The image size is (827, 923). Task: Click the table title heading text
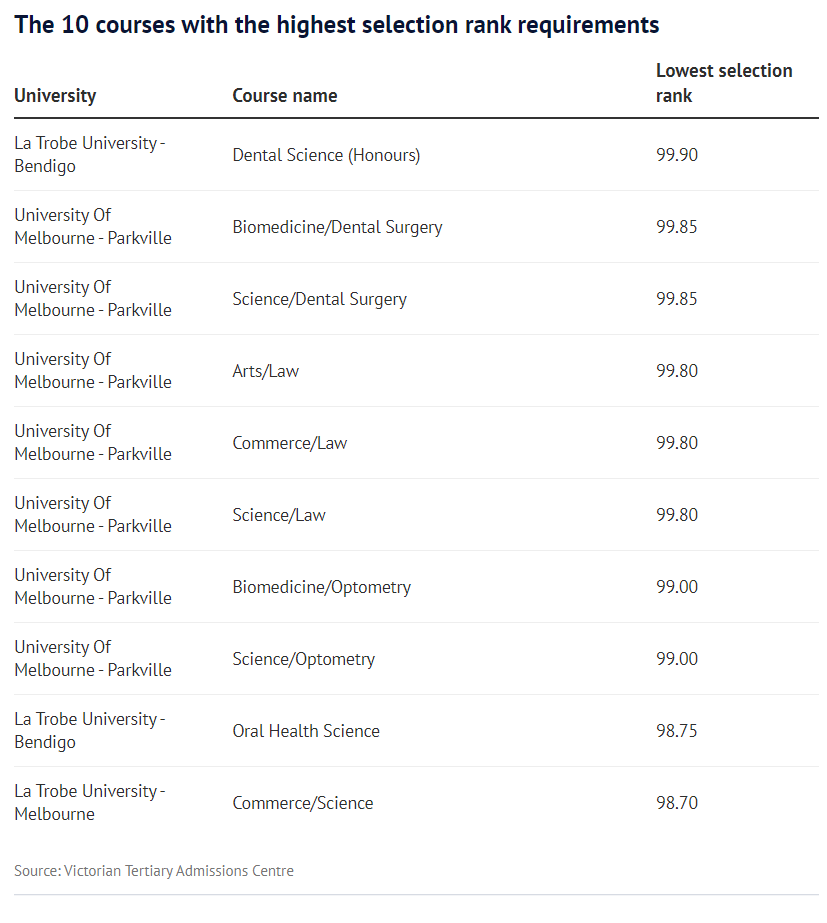click(337, 25)
